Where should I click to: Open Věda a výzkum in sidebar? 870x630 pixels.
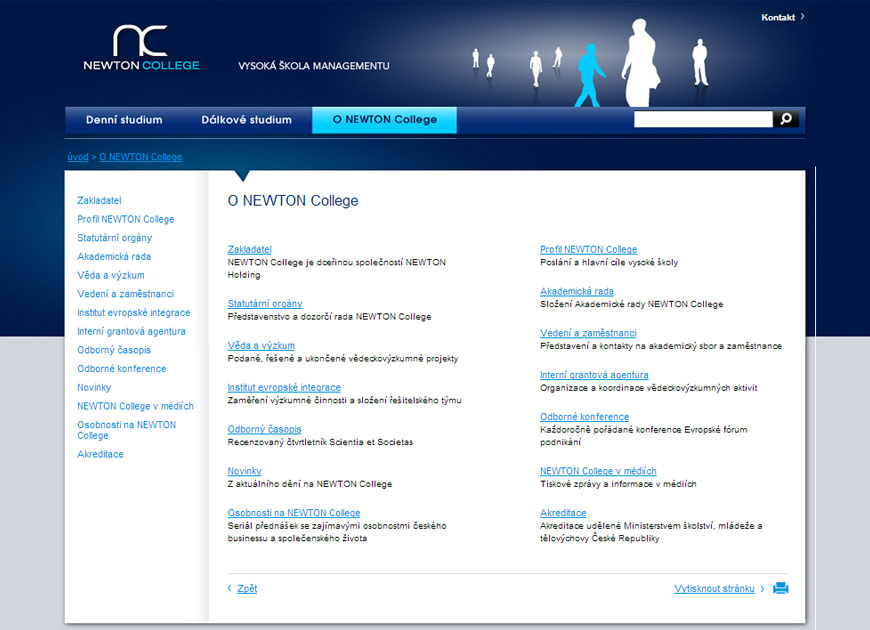tap(110, 275)
